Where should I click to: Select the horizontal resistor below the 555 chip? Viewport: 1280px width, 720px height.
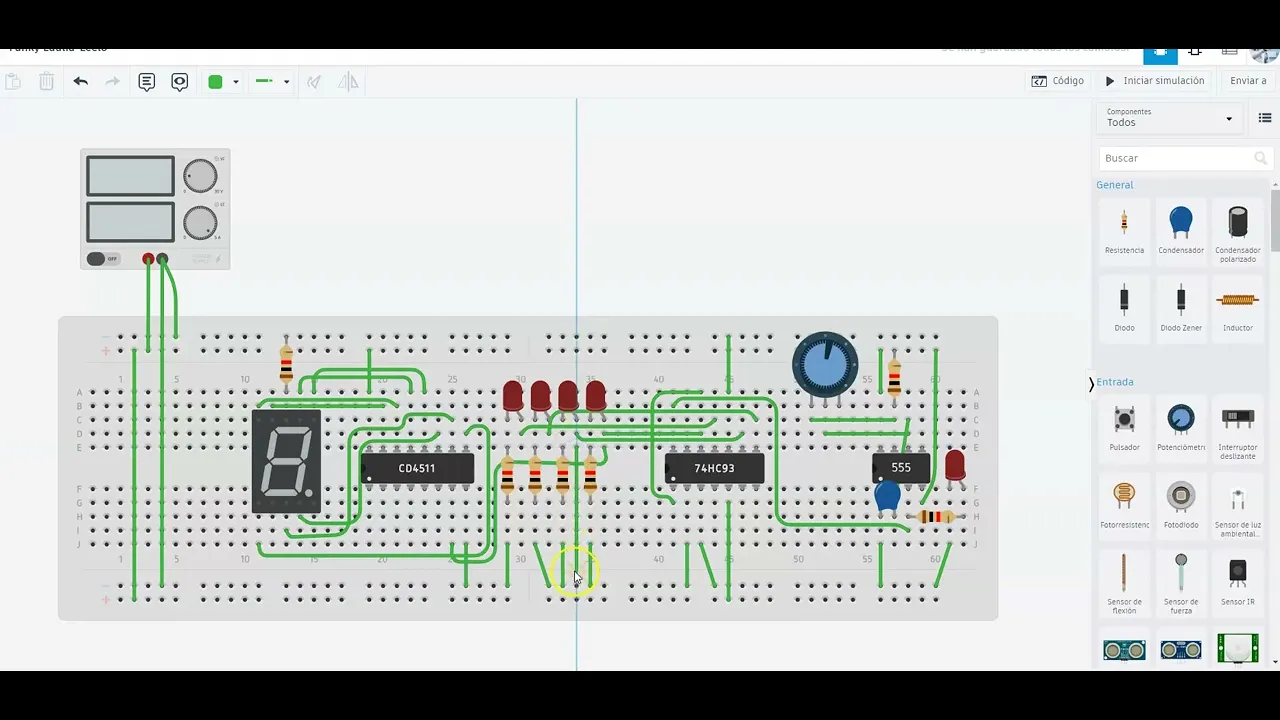pos(935,517)
